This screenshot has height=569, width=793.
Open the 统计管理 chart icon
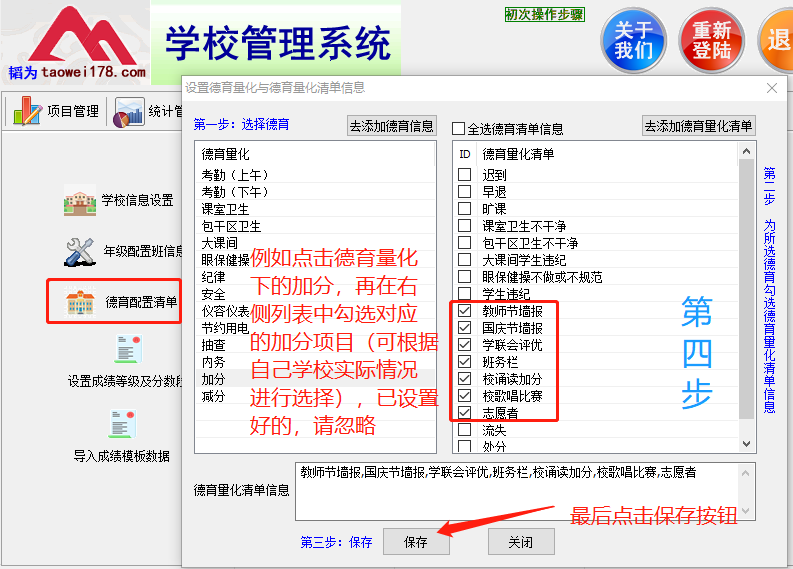coord(129,112)
